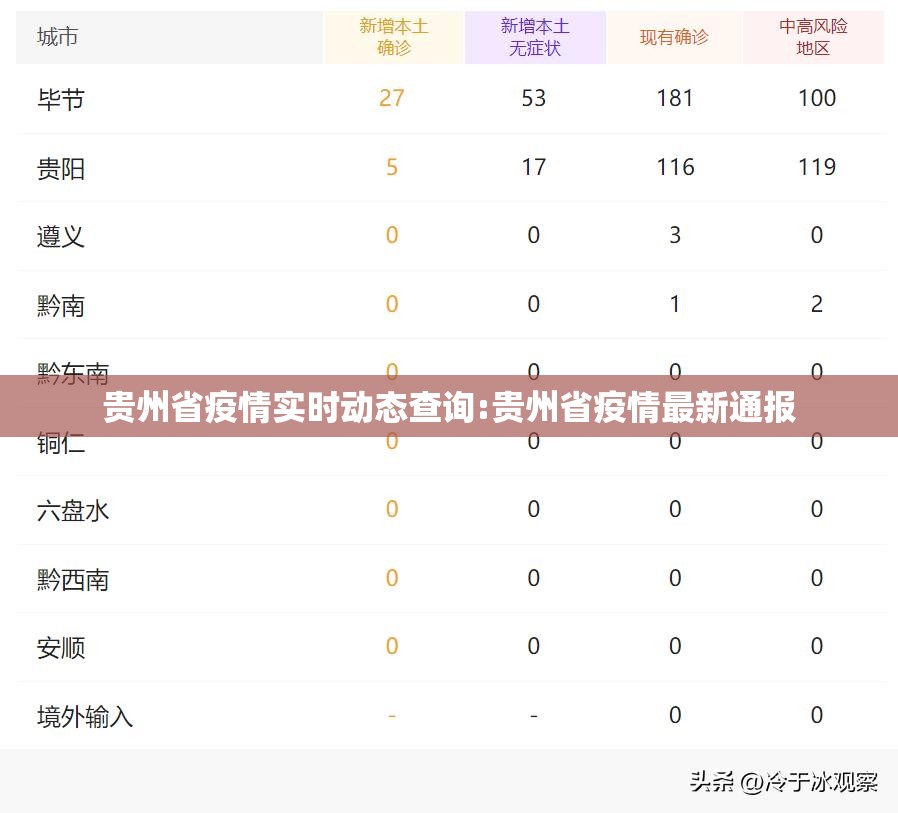Viewport: 898px width, 813px height.
Task: Click the 六盘水 city name
Action: pyautogui.click(x=73, y=510)
